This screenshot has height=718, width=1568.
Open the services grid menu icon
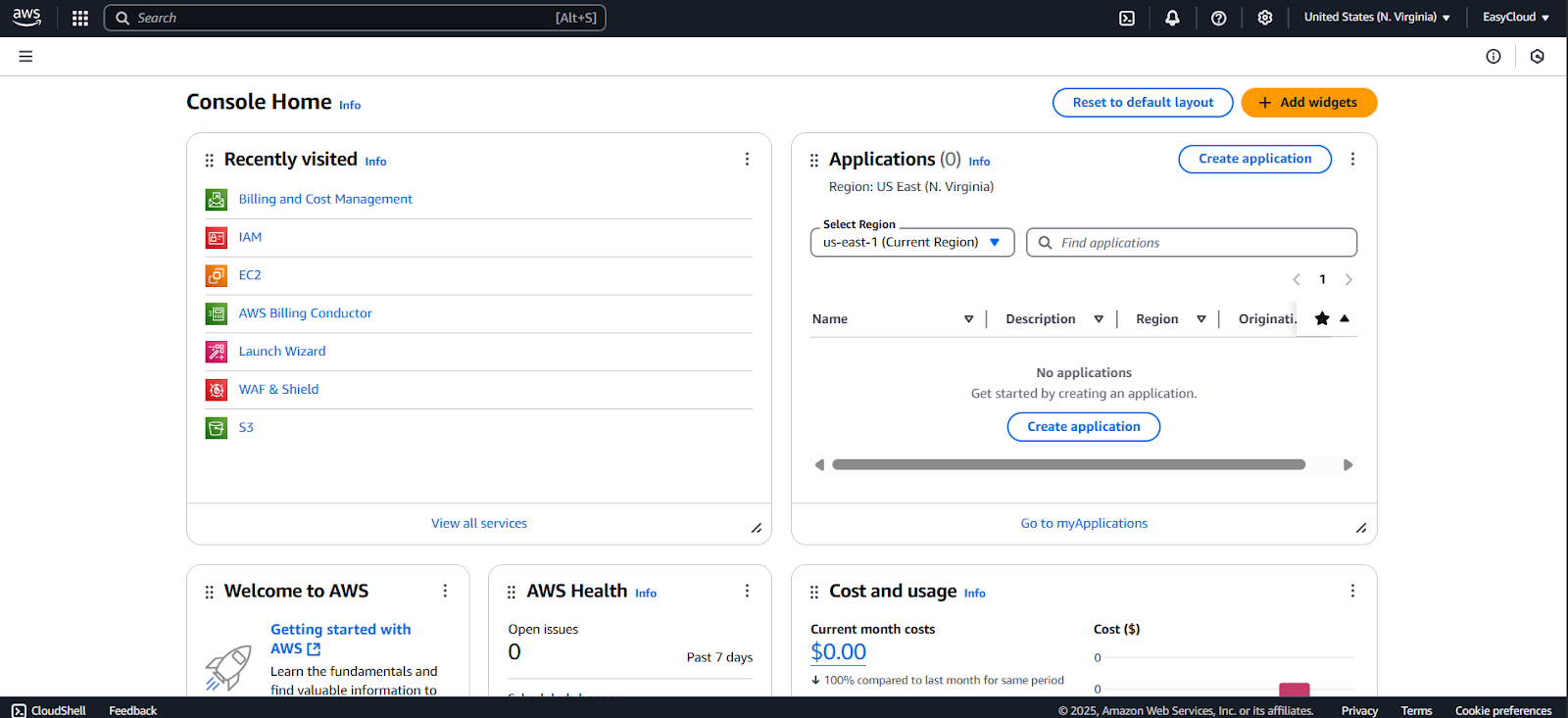coord(80,18)
